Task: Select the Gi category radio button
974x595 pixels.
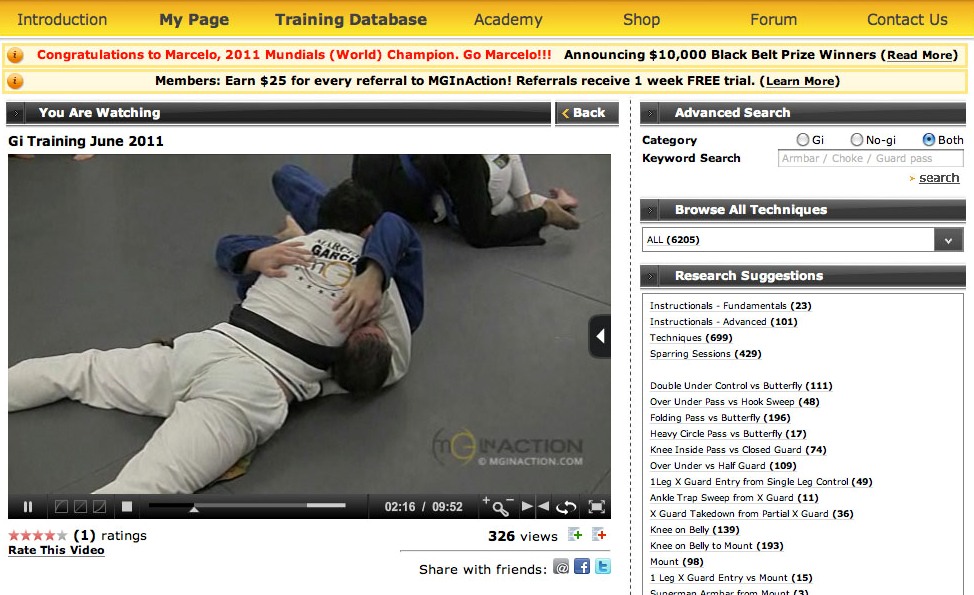Action: click(803, 140)
